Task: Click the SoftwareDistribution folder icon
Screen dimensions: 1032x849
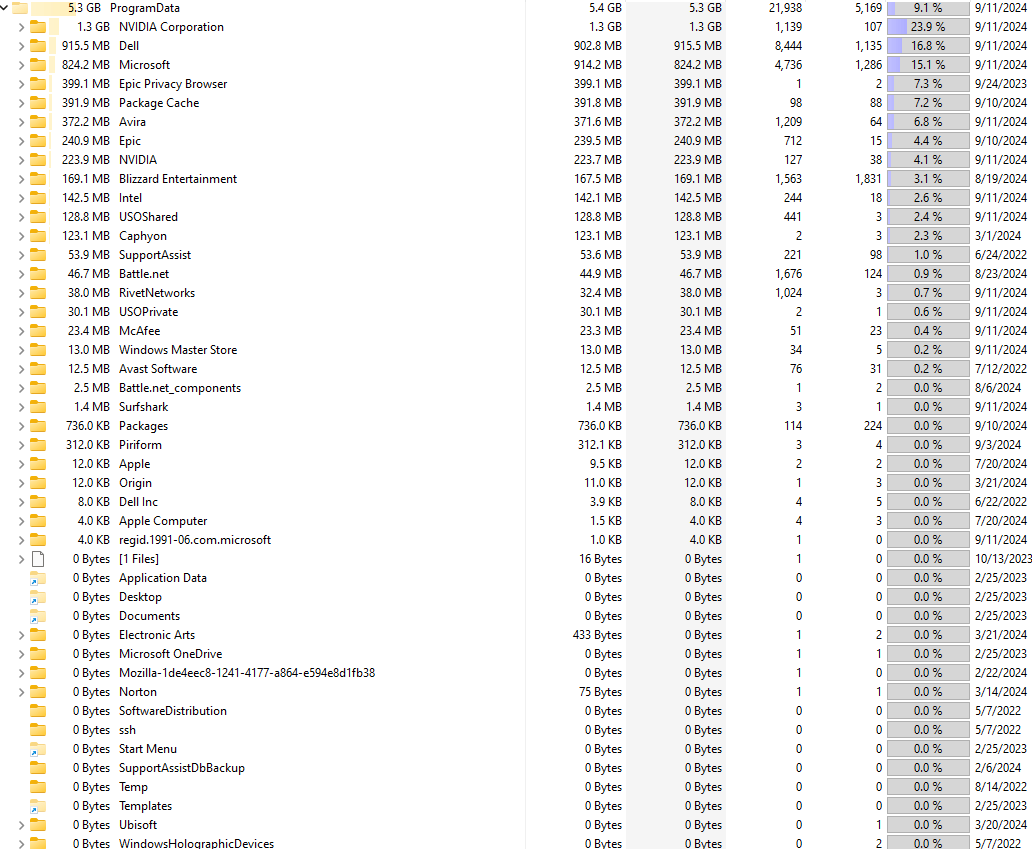Action: [x=38, y=711]
